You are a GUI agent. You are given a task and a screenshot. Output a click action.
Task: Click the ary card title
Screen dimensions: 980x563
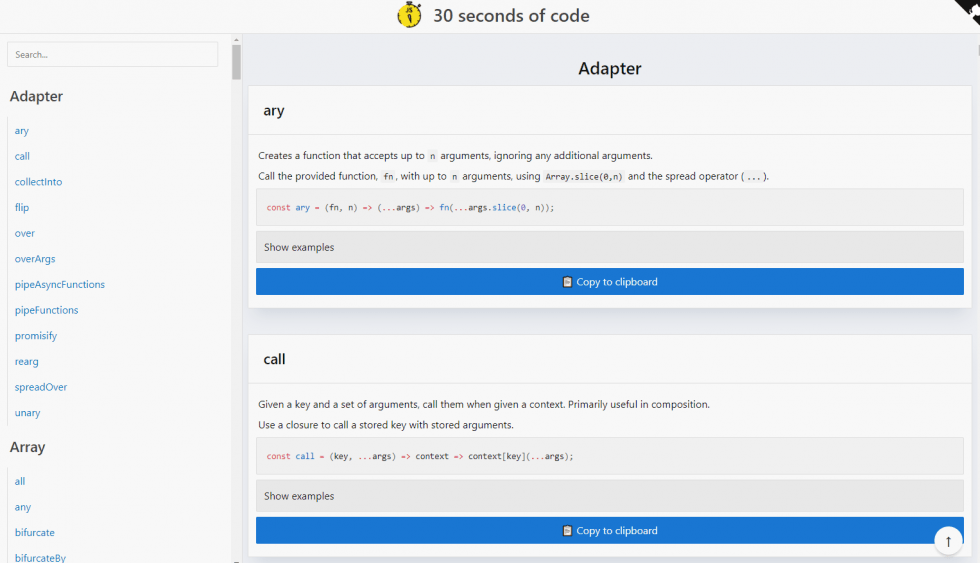click(274, 111)
